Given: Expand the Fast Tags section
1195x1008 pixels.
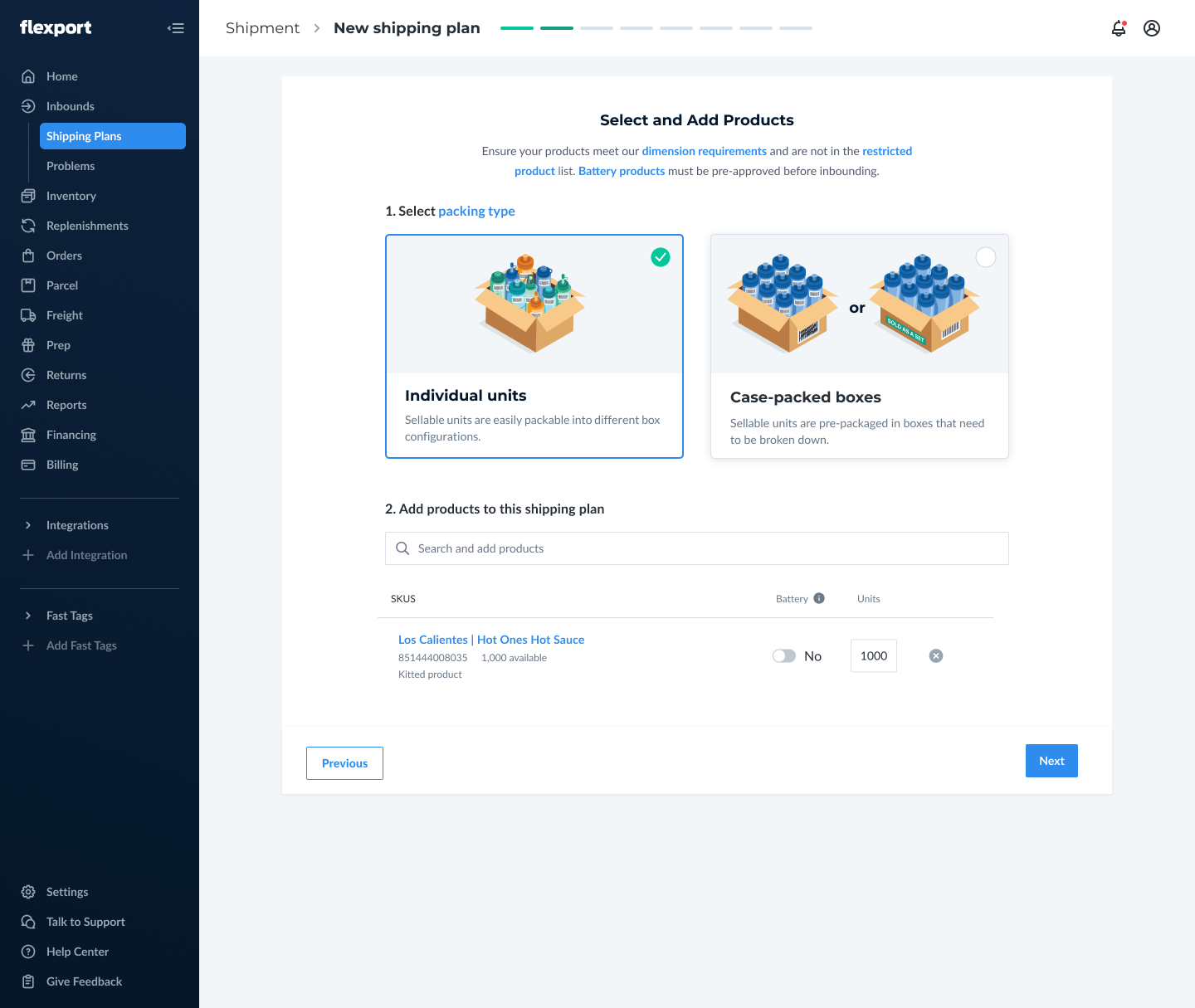Looking at the screenshot, I should [x=28, y=616].
